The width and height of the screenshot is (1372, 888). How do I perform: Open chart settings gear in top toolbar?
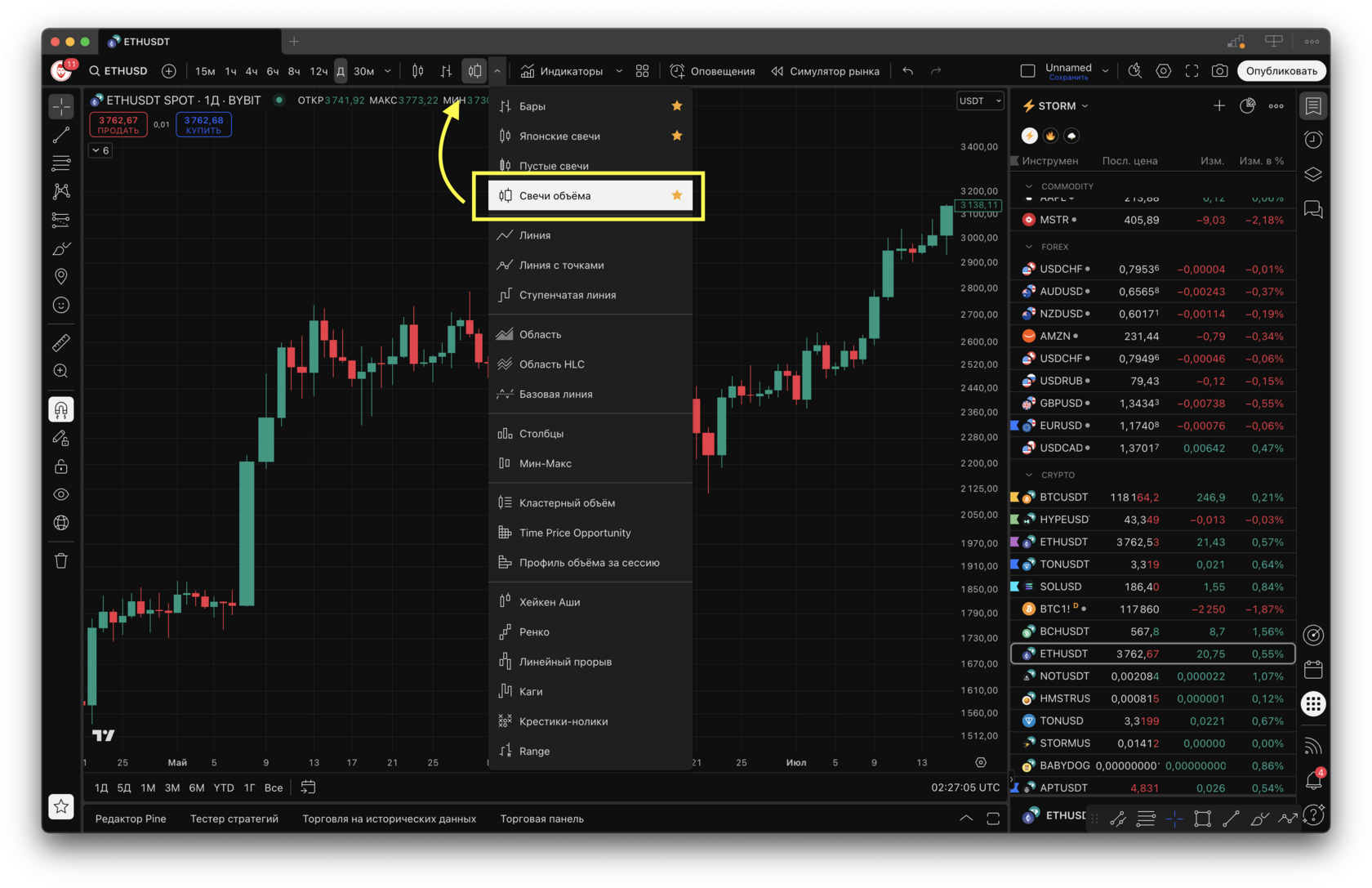1164,71
